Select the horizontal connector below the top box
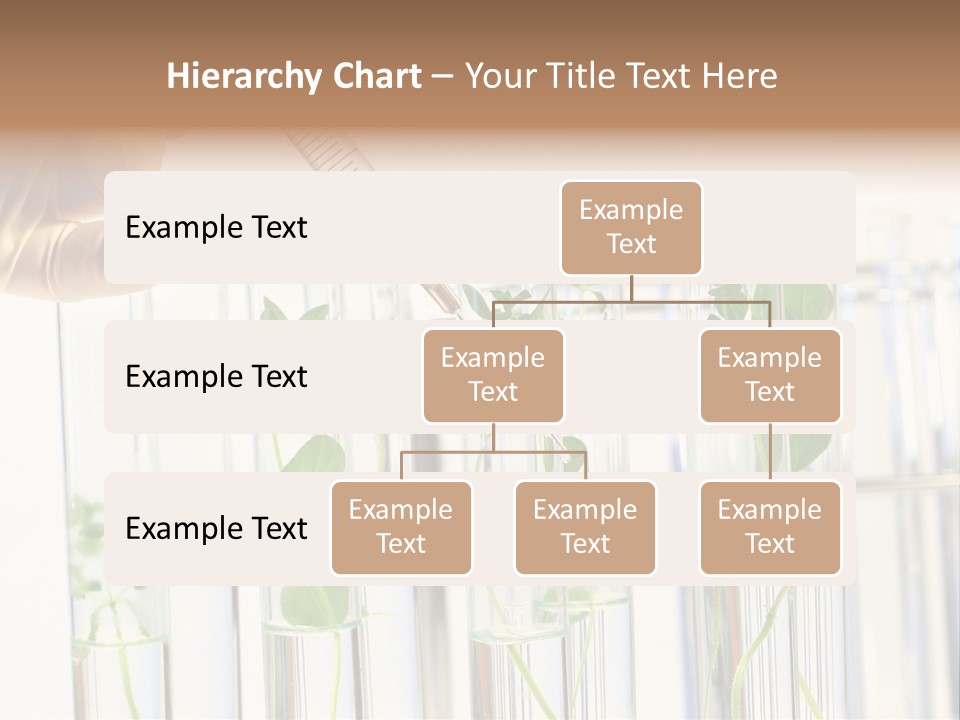Image resolution: width=960 pixels, height=720 pixels. click(631, 301)
